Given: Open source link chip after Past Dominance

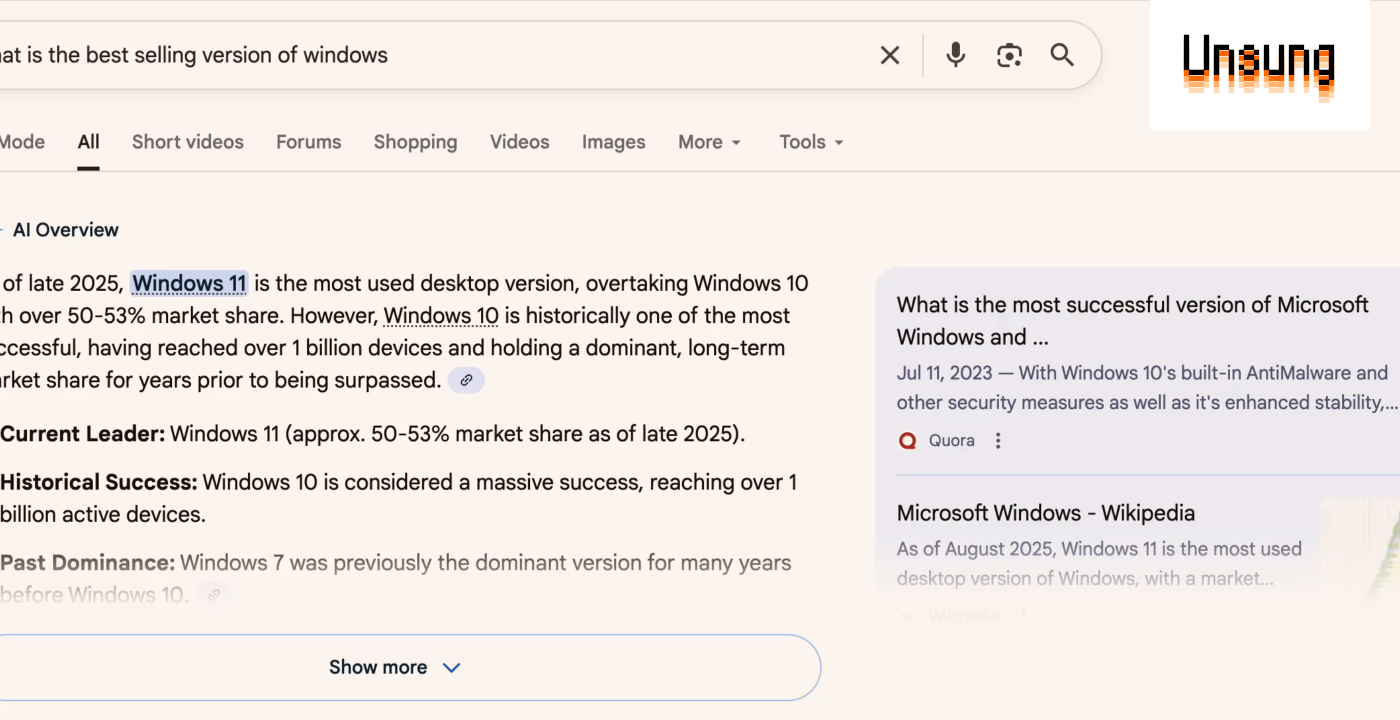Looking at the screenshot, I should (x=213, y=595).
